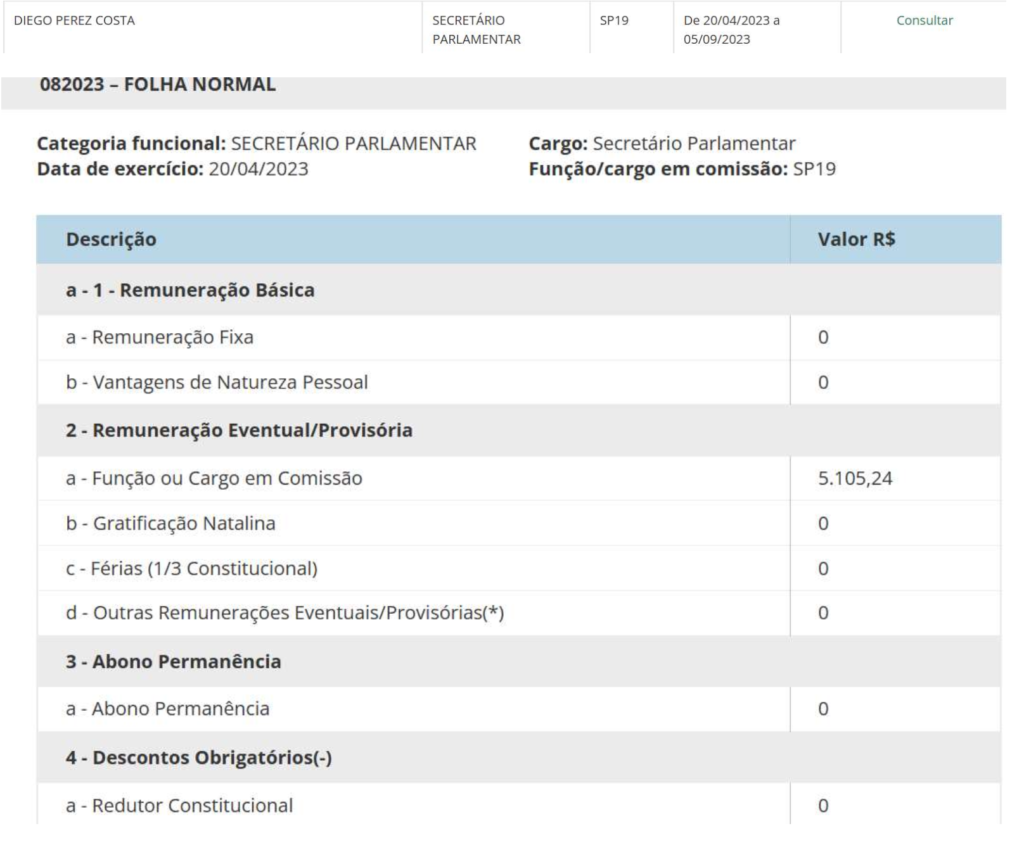Click the Valor R$ column header
The height and width of the screenshot is (845, 1024).
tap(856, 240)
